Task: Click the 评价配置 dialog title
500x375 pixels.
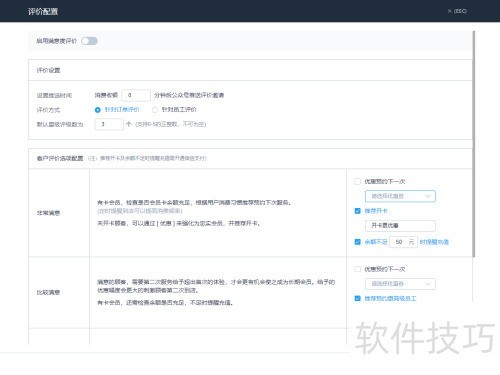Action: click(x=43, y=11)
